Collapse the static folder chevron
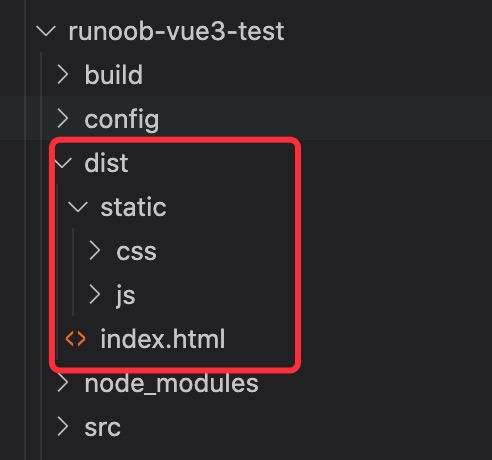The height and width of the screenshot is (460, 492). tap(78, 207)
